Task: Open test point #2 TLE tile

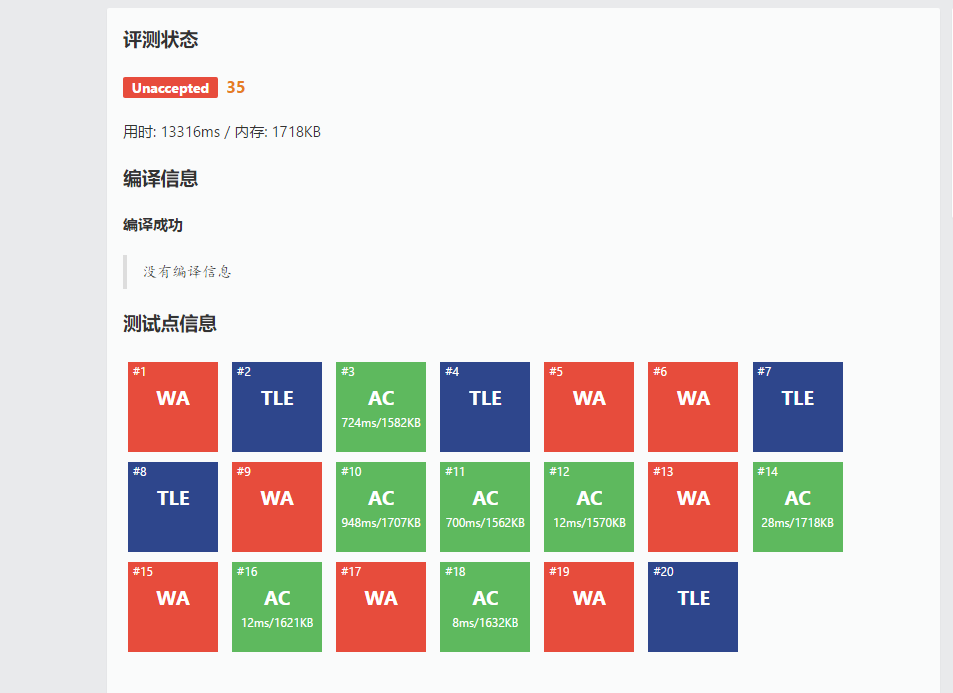Action: [277, 407]
